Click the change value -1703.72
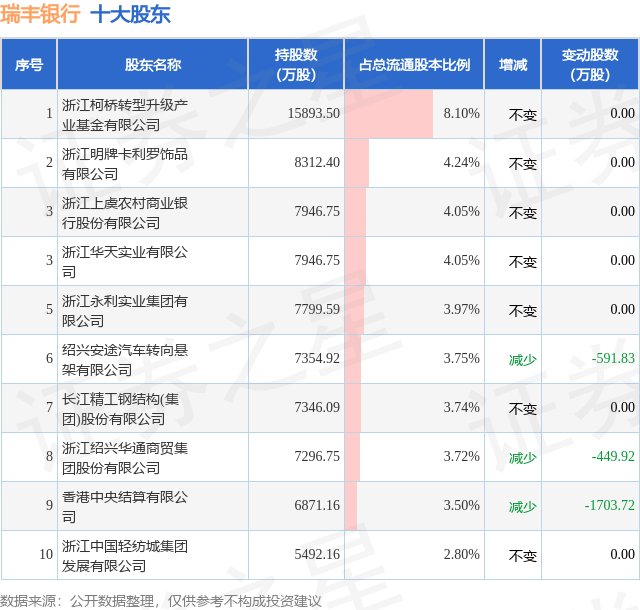This screenshot has height=610, width=640. coord(610,505)
